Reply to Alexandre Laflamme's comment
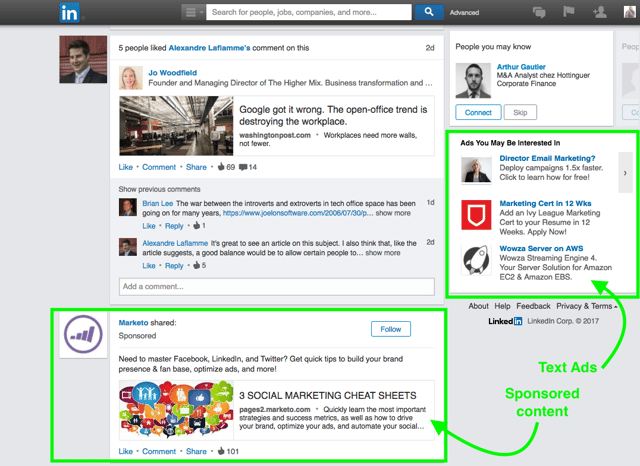Image resolution: width=640 pixels, height=466 pixels. [174, 266]
